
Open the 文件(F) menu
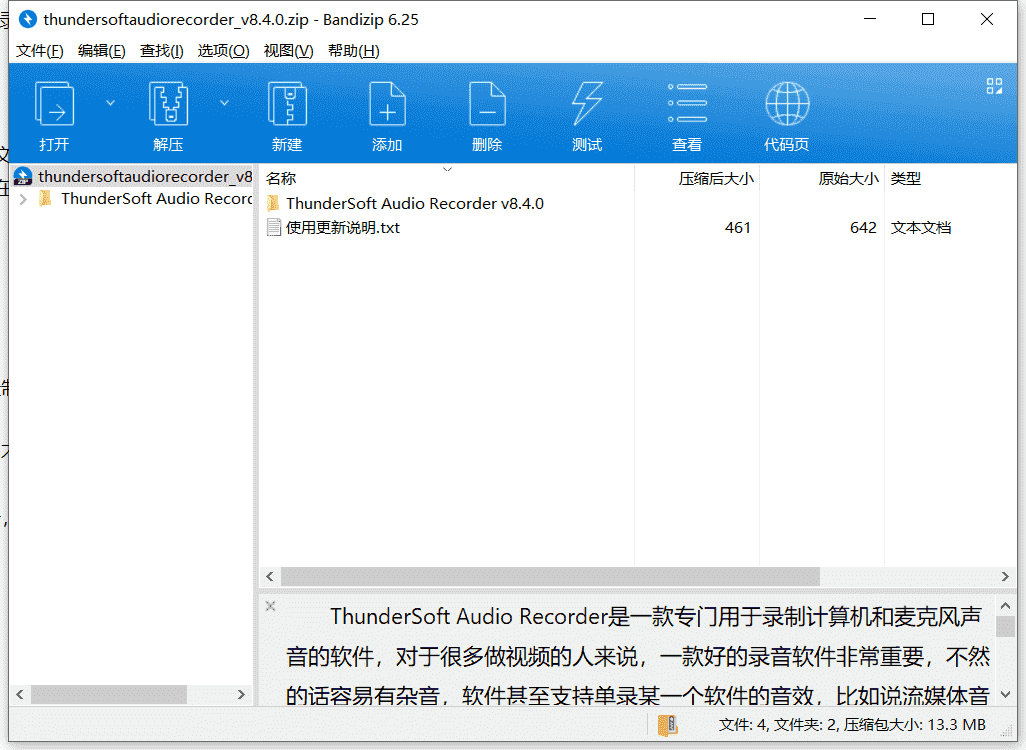pyautogui.click(x=40, y=51)
